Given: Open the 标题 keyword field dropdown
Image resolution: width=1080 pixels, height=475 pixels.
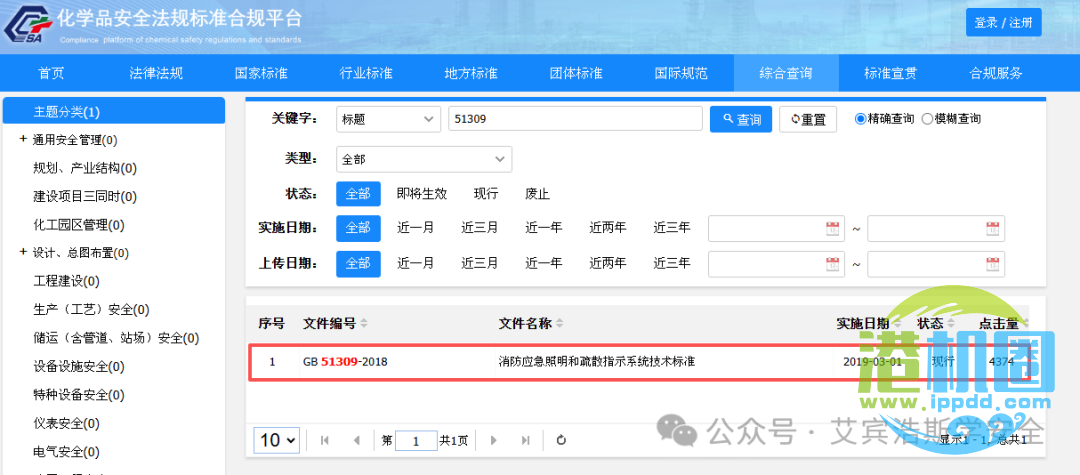Looking at the screenshot, I should (x=388, y=119).
